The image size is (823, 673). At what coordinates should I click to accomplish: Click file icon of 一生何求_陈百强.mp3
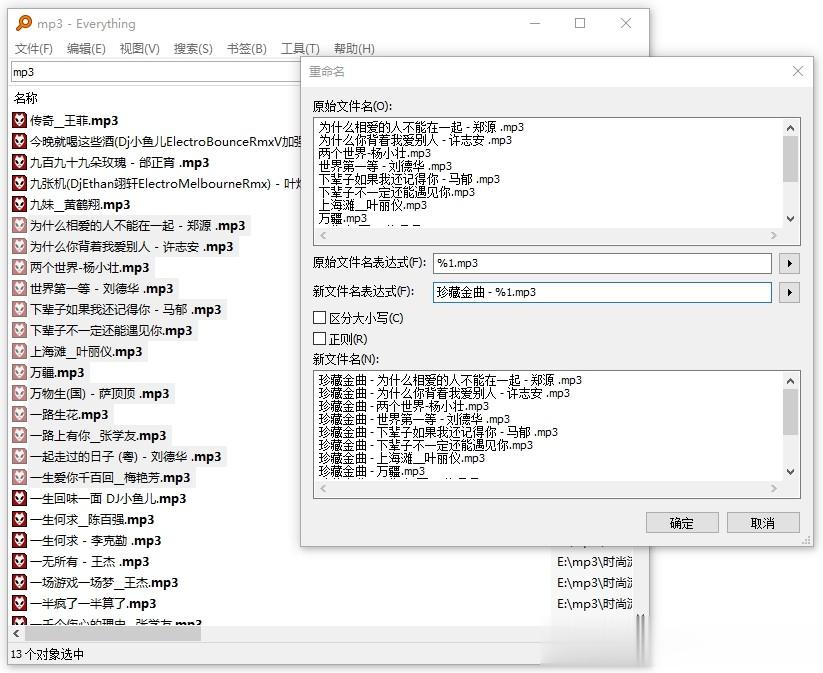point(19,519)
